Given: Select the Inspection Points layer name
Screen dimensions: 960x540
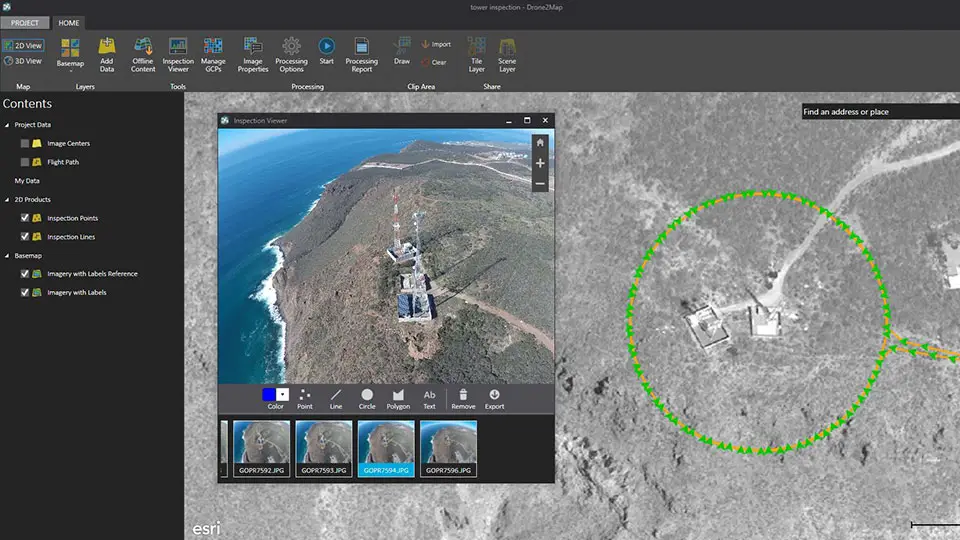Looking at the screenshot, I should (72, 218).
